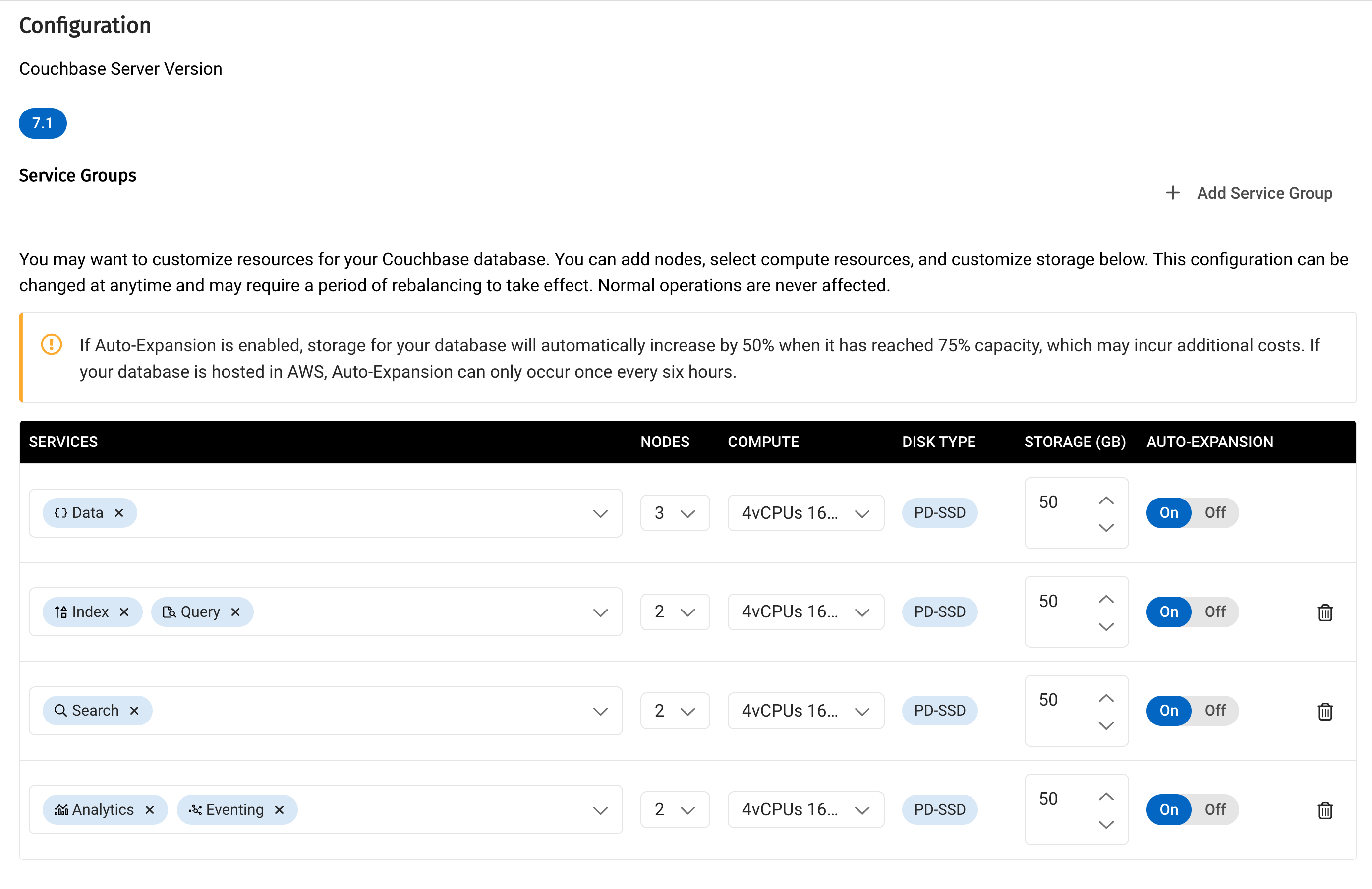The width and height of the screenshot is (1372, 889).
Task: Set auto-expansion On for Analytics Eventing row
Action: pos(1168,810)
